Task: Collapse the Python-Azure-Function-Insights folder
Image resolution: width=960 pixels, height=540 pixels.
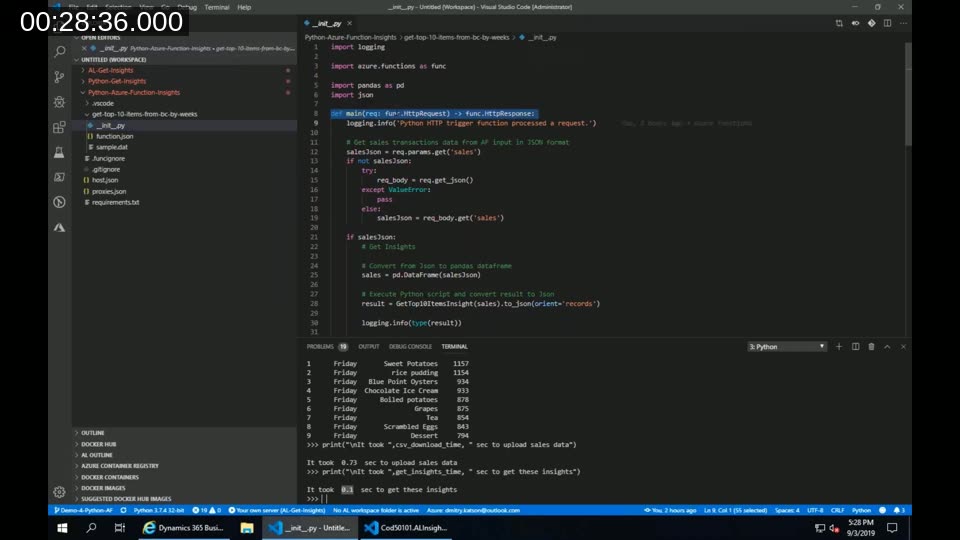Action: click(133, 92)
